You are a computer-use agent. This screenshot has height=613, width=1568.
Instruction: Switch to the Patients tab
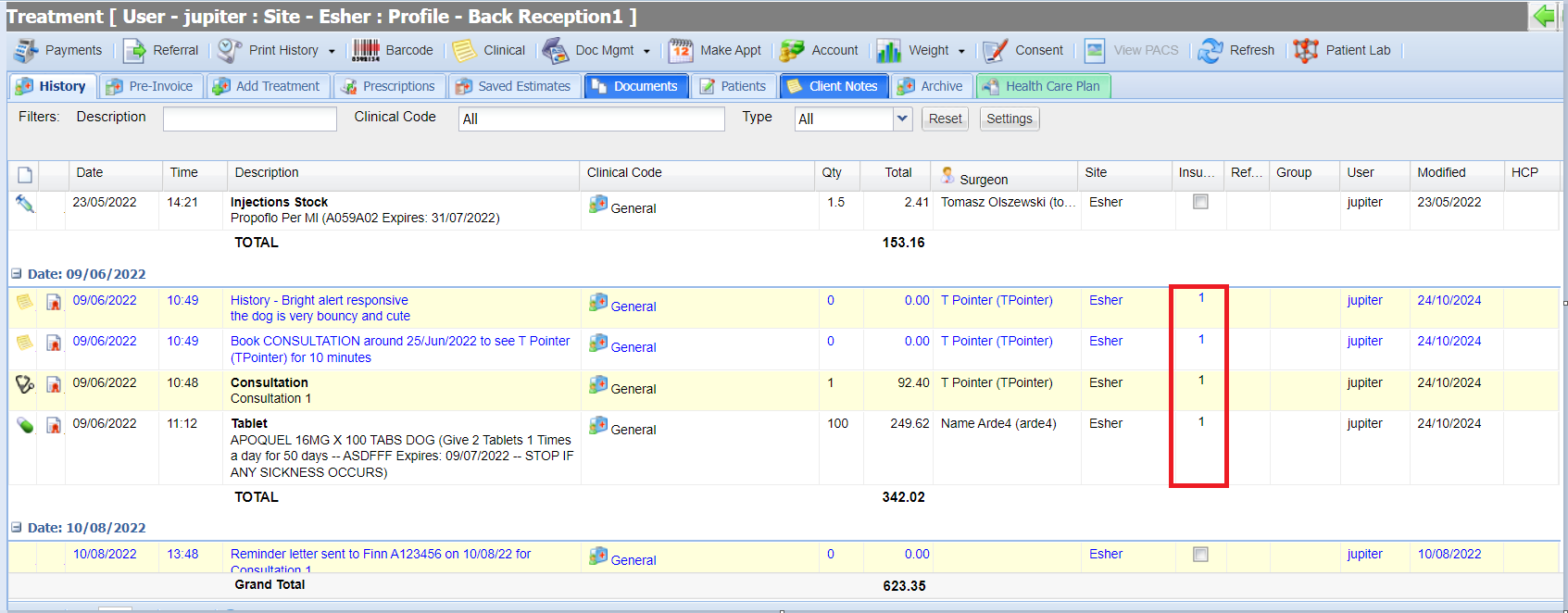click(734, 86)
